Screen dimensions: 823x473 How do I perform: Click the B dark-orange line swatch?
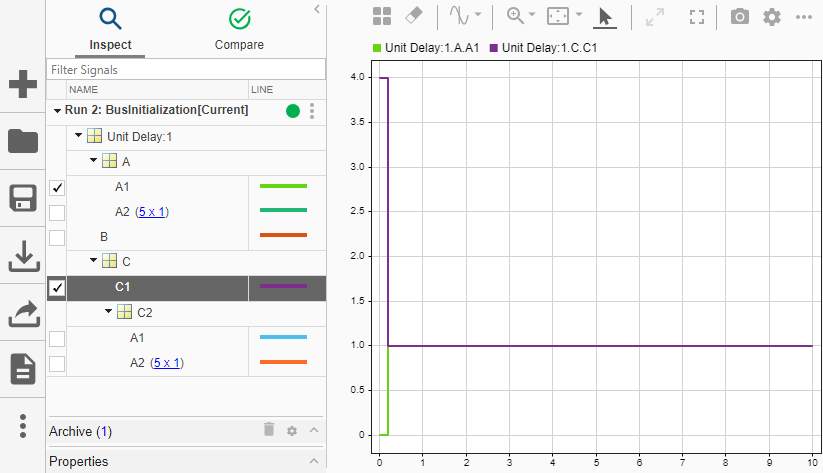coord(283,235)
